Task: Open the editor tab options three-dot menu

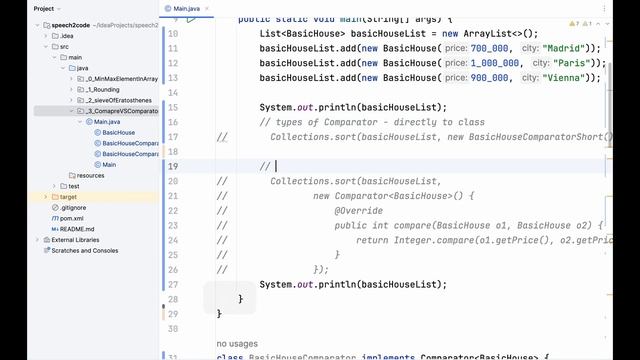Action: (604, 9)
